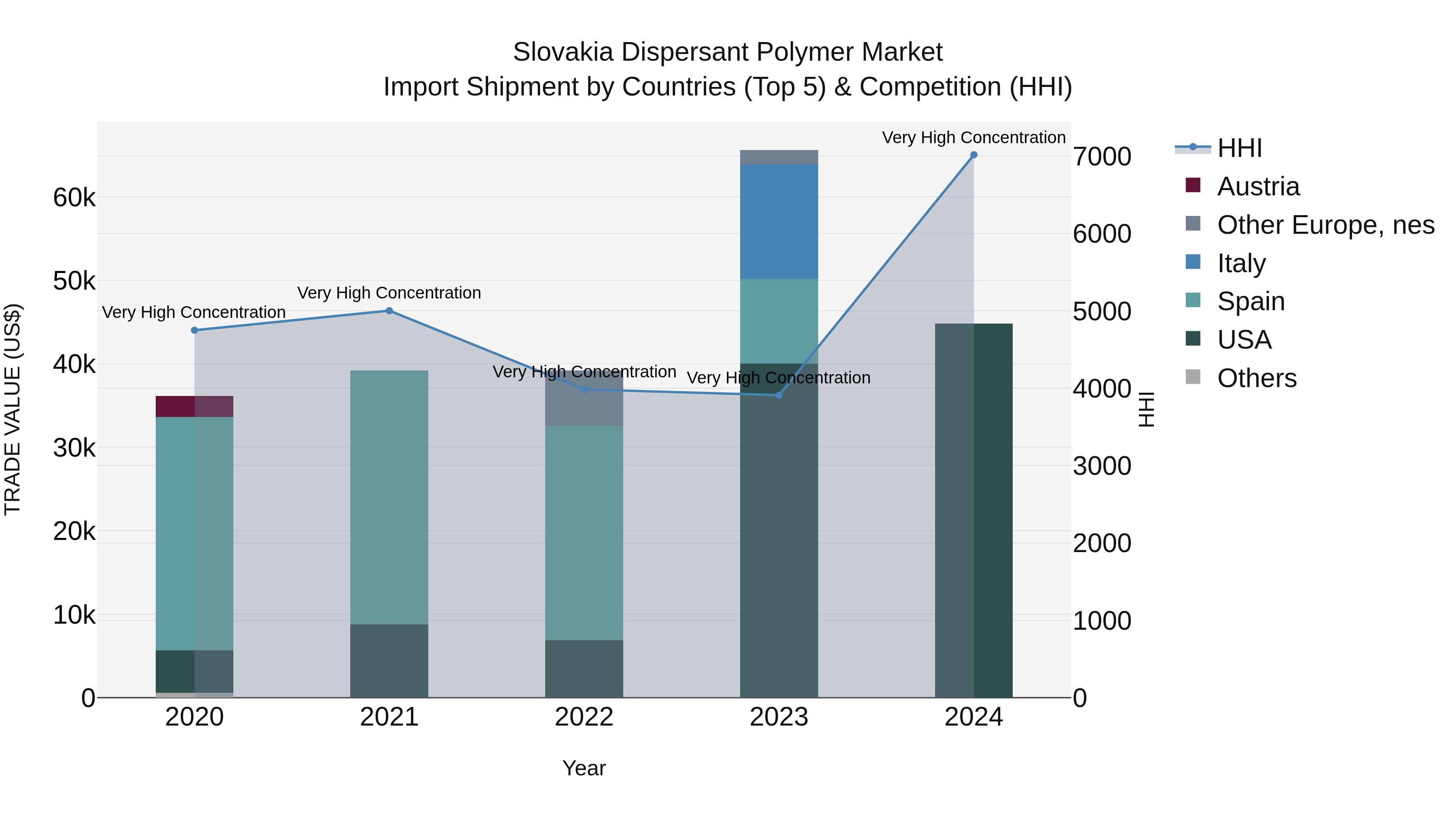Screen dimensions: 1456x819
Task: Click the Austria segment in 2020 bar
Action: pyautogui.click(x=195, y=406)
